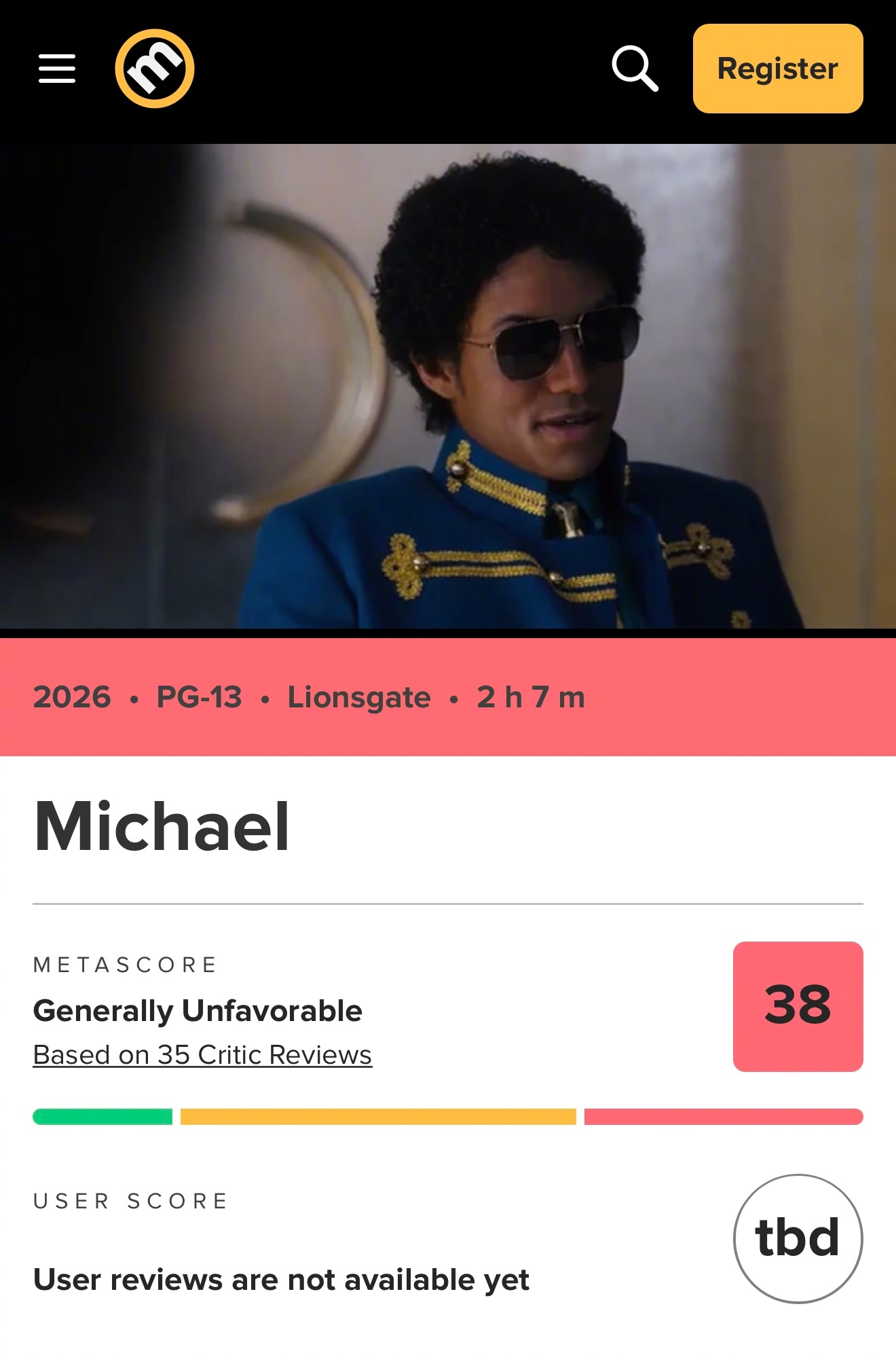Click the Metacritic logo

(155, 69)
